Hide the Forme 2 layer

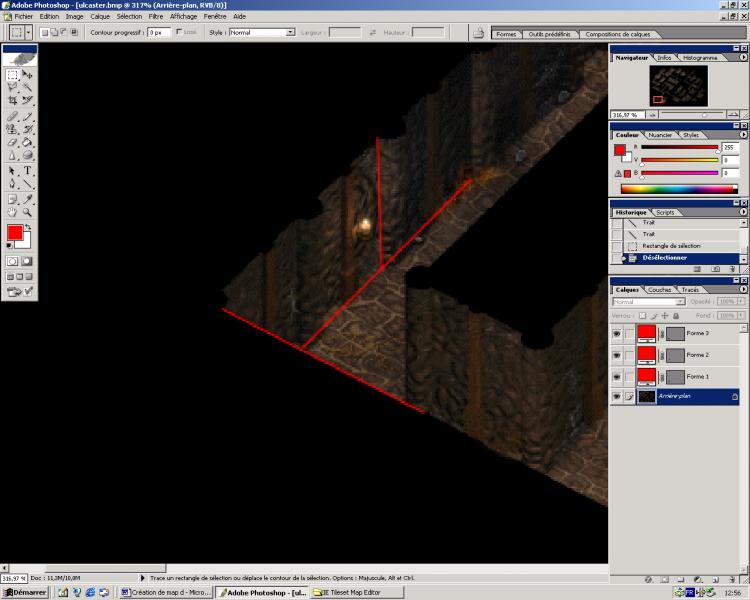(x=617, y=355)
